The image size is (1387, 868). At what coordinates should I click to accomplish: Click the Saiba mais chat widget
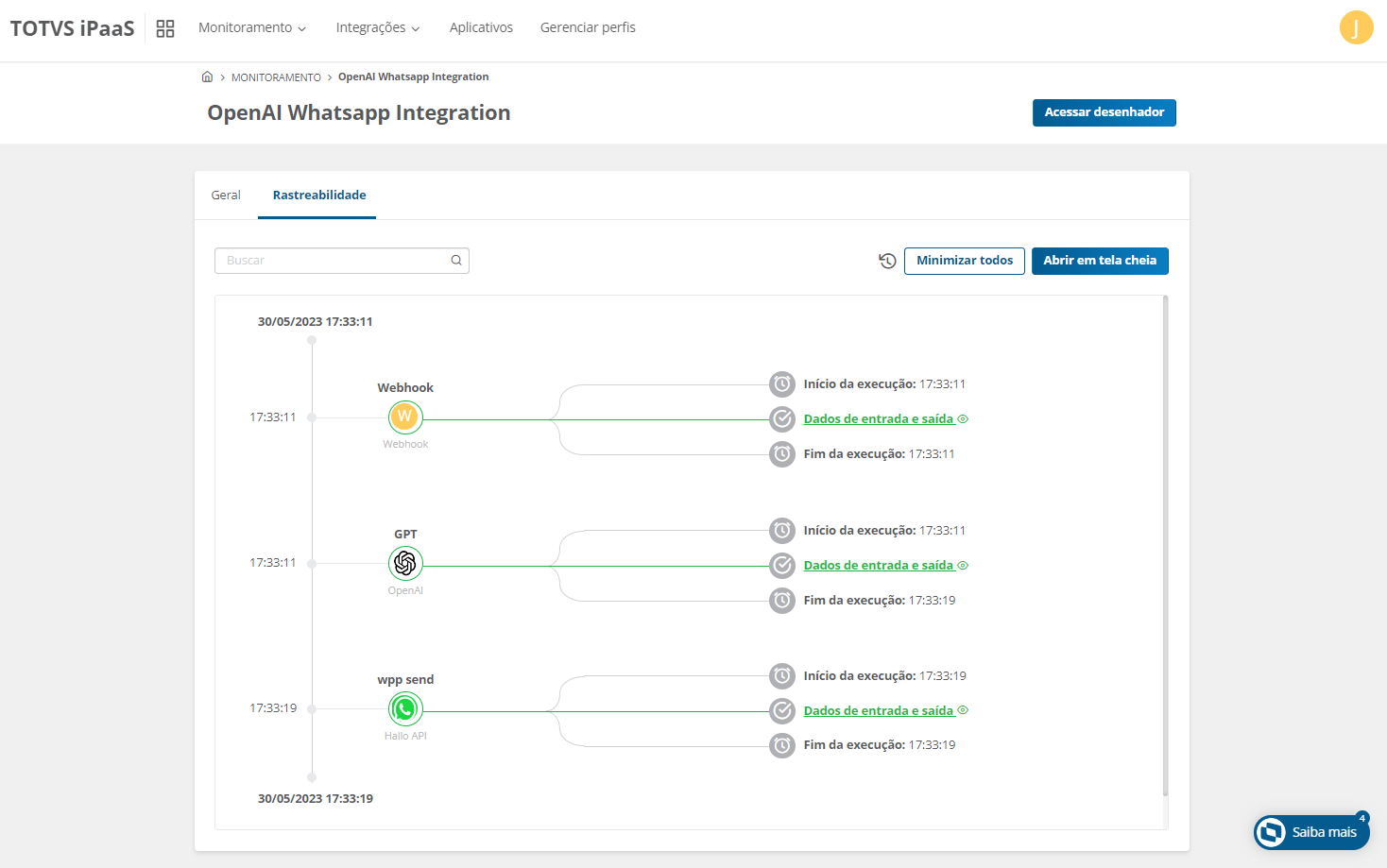(x=1311, y=832)
